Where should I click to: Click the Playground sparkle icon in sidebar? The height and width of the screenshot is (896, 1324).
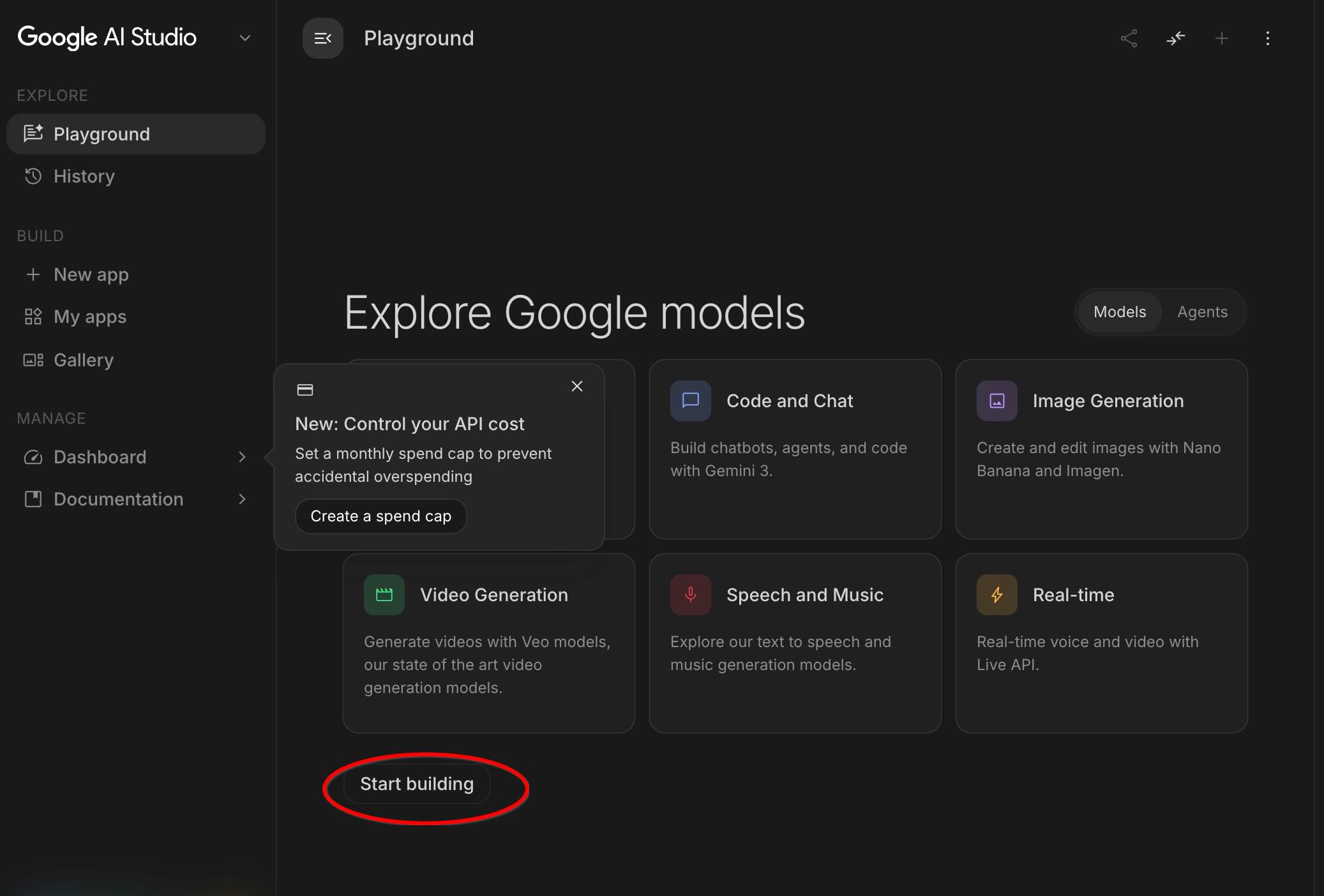tap(33, 133)
